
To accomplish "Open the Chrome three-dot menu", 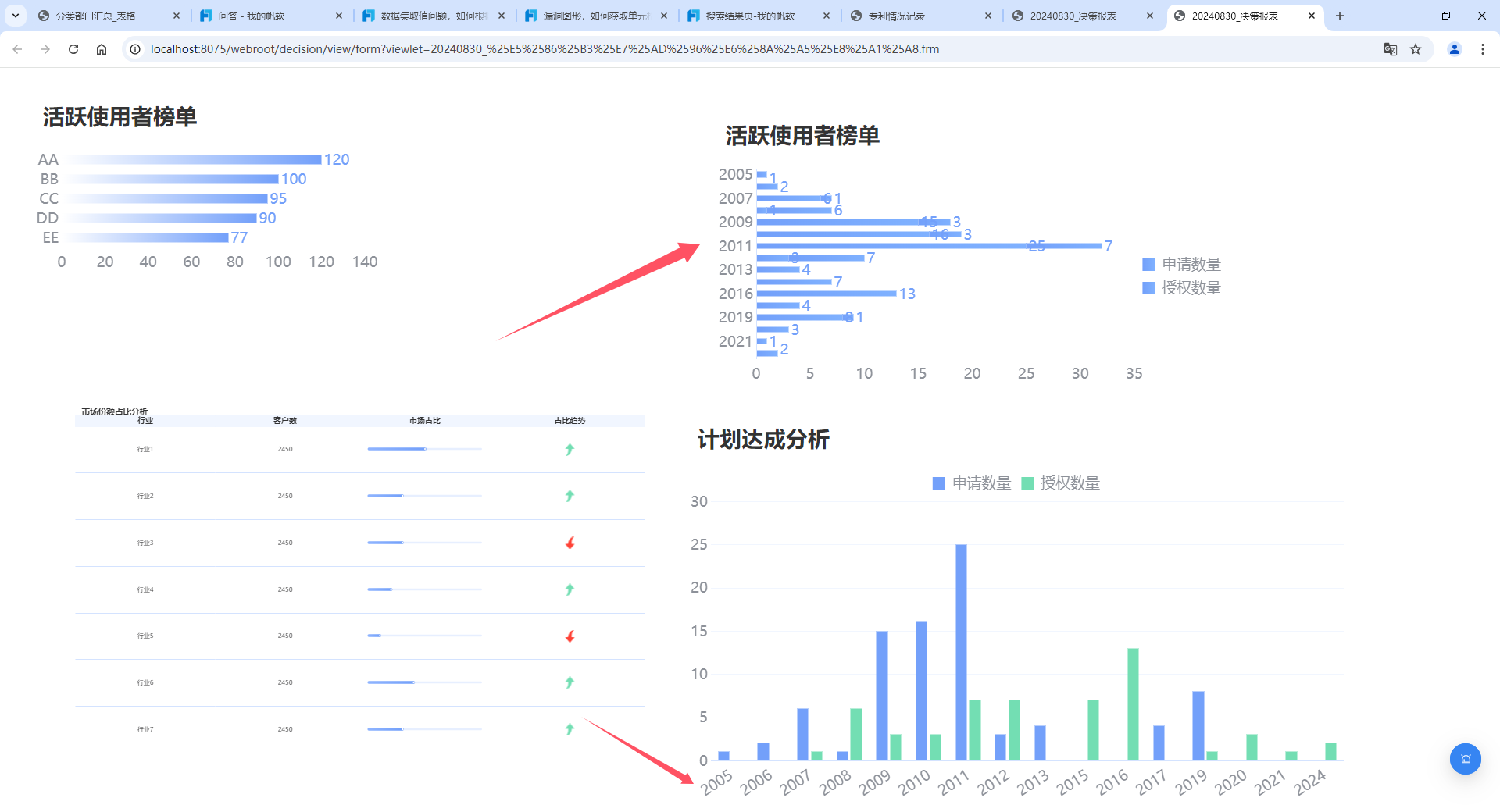I will coord(1483,49).
